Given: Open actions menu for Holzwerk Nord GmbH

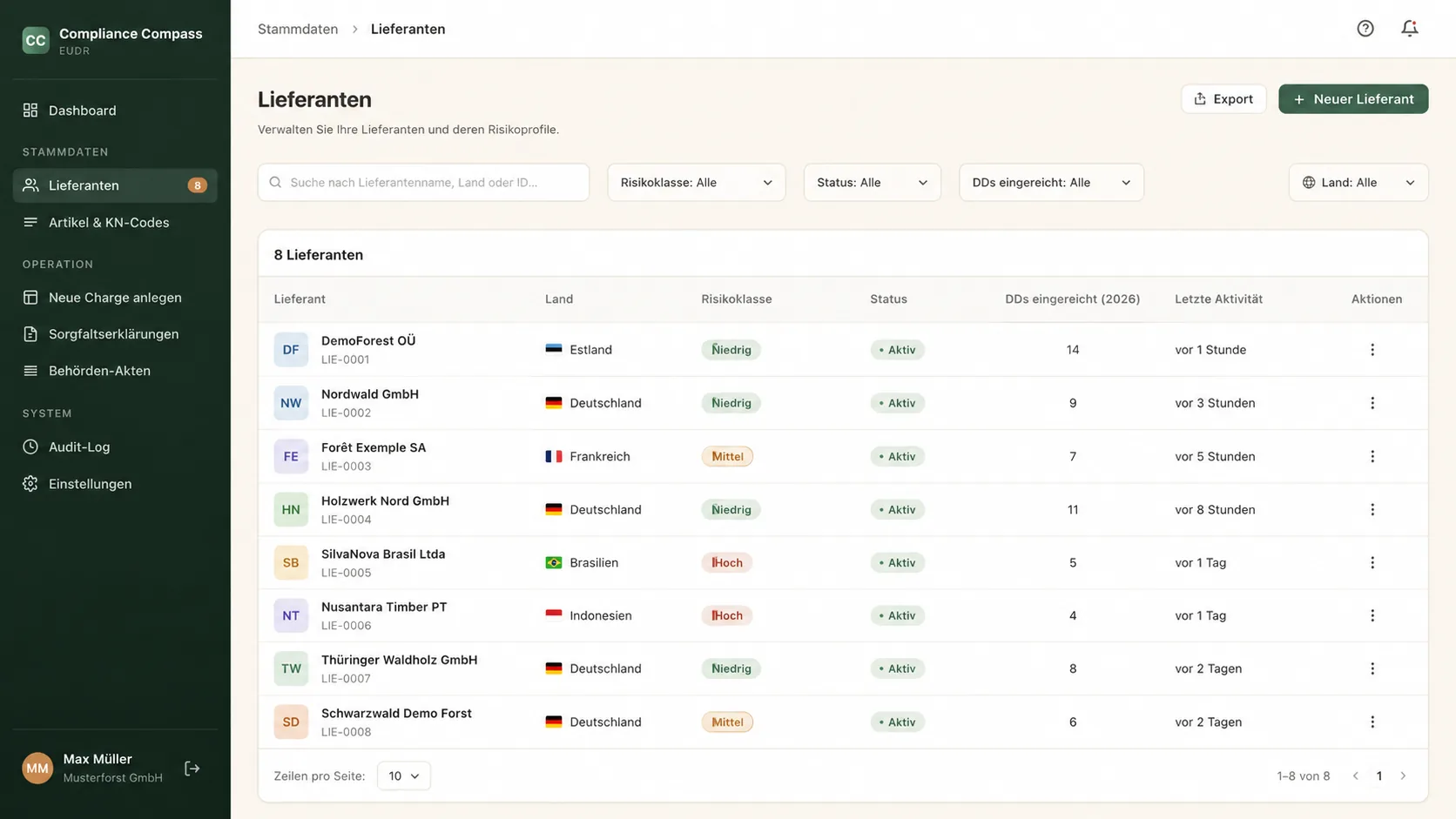Looking at the screenshot, I should [x=1372, y=509].
